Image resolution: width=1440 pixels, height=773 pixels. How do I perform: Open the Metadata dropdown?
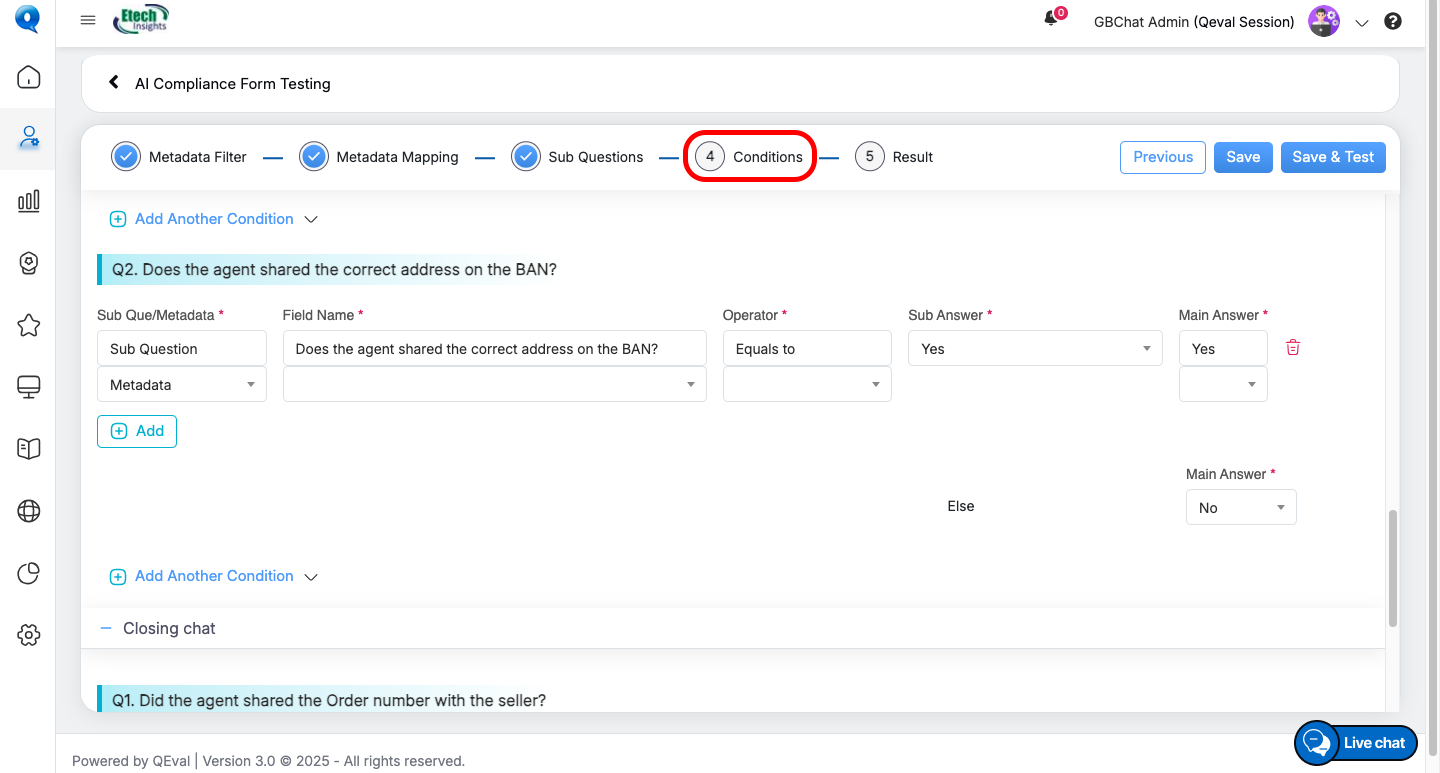181,385
